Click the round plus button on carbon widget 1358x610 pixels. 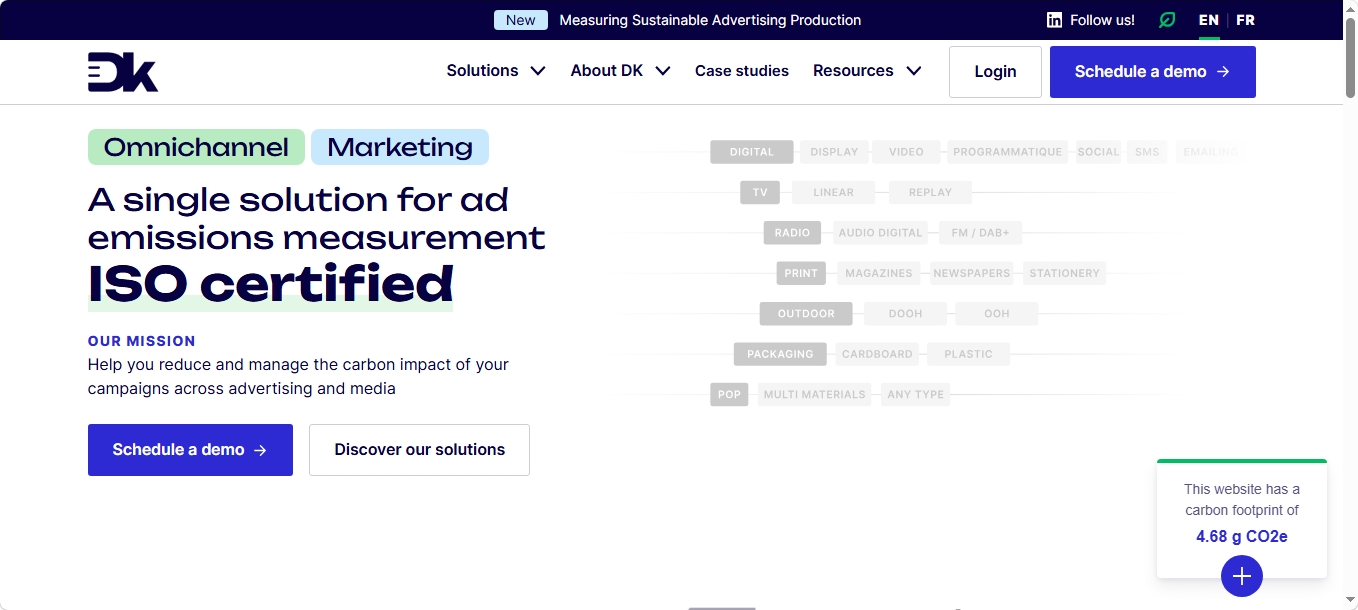coord(1242,576)
